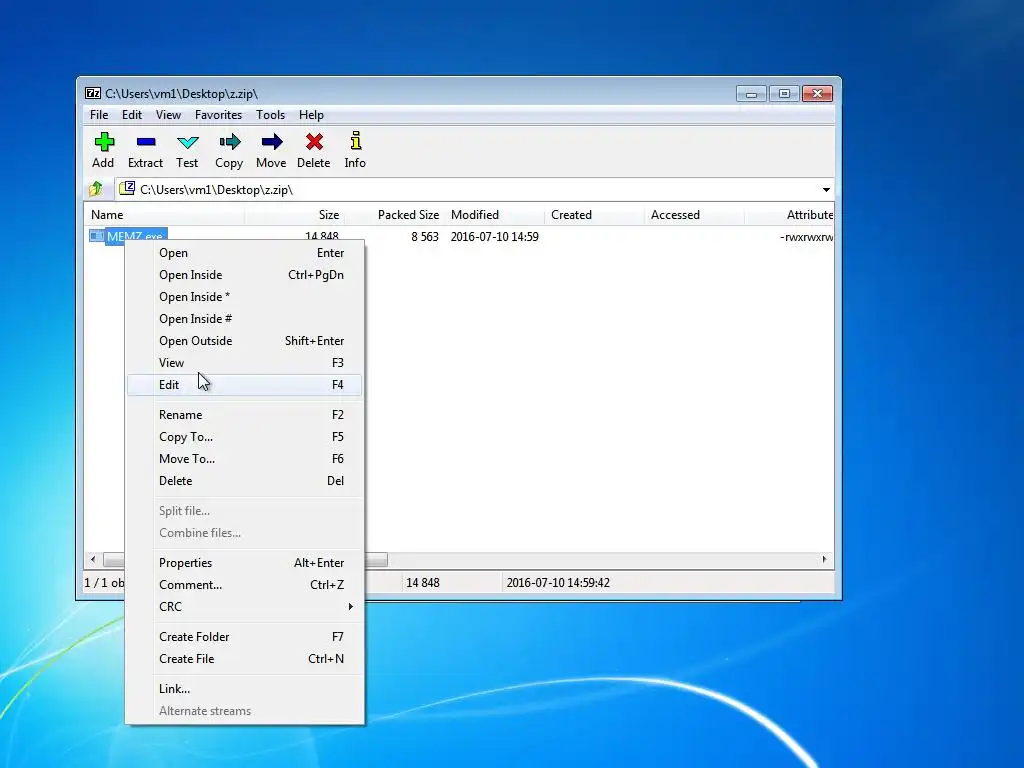Click the Add toolbar icon
The width and height of the screenshot is (1024, 768).
[x=104, y=142]
